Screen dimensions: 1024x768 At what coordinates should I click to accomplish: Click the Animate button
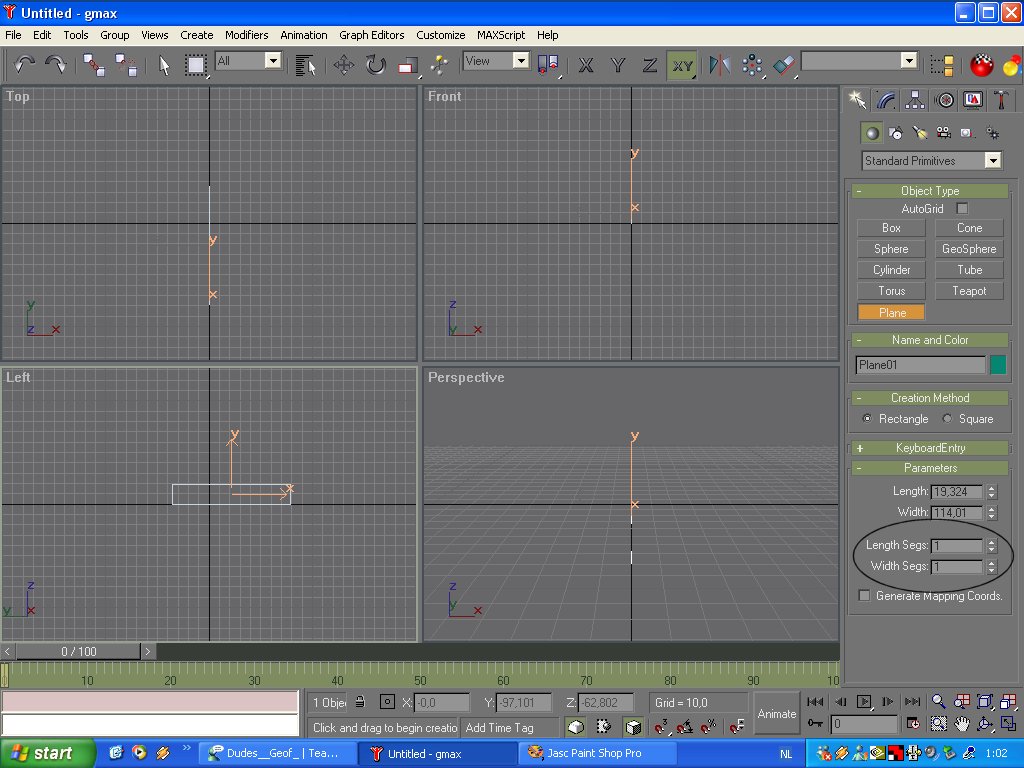click(776, 713)
